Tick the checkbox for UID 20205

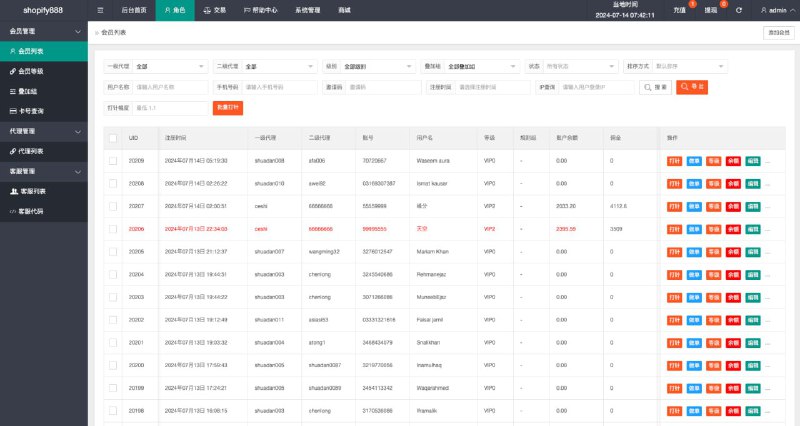click(113, 252)
